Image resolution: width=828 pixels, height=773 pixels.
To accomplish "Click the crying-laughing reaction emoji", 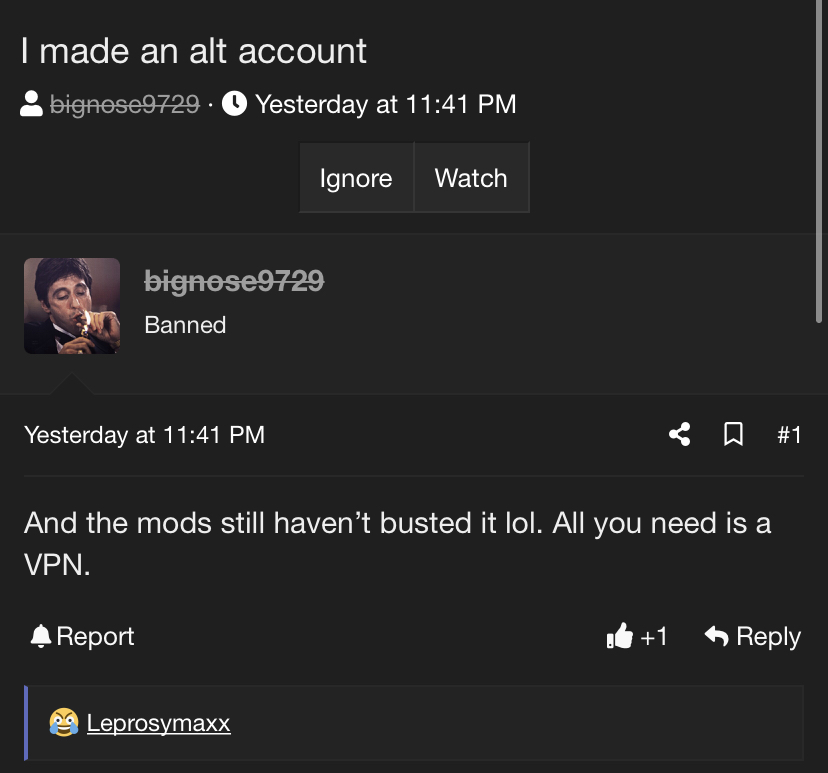I will pyautogui.click(x=64, y=722).
